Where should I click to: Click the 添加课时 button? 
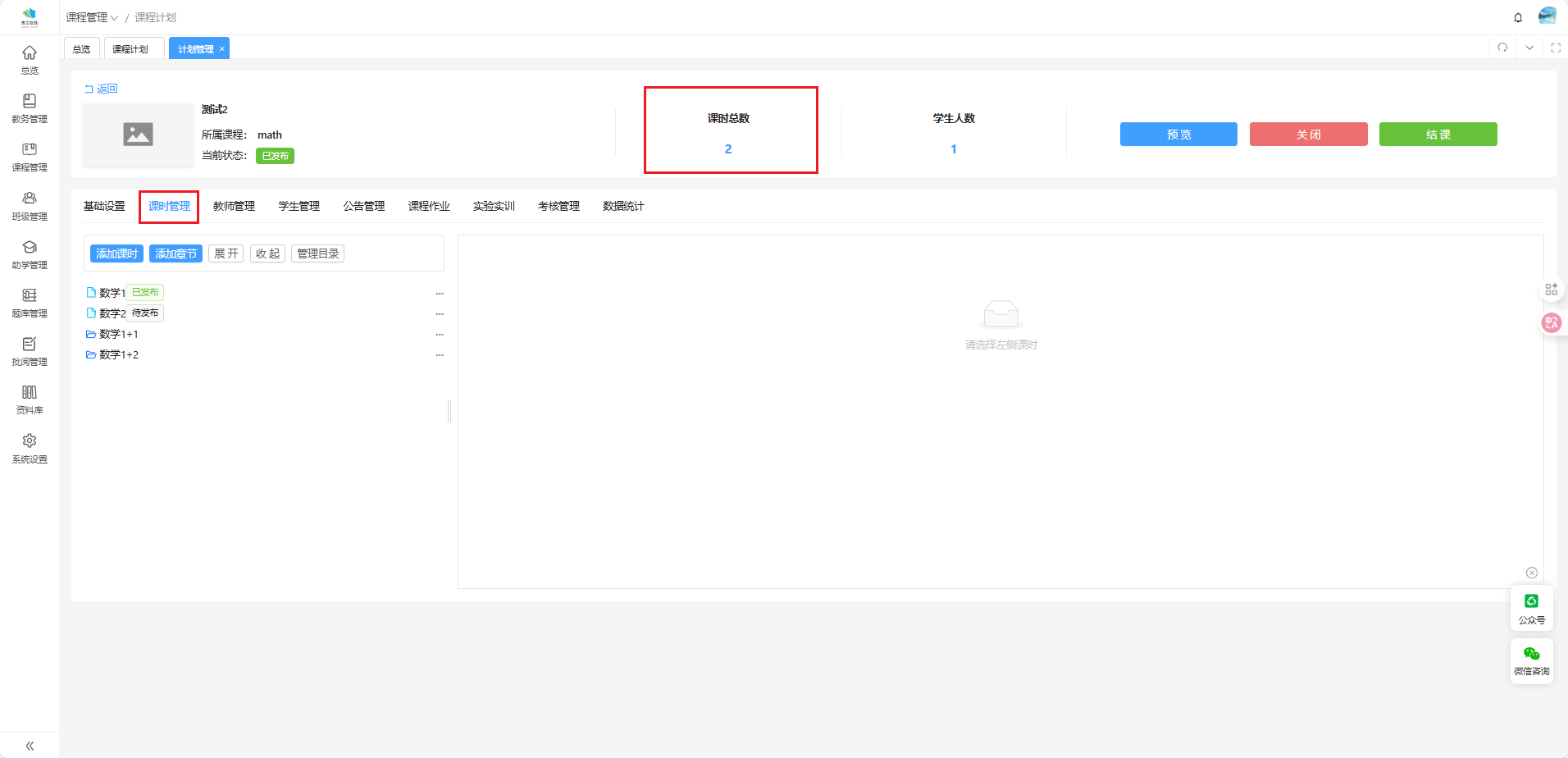tap(116, 253)
